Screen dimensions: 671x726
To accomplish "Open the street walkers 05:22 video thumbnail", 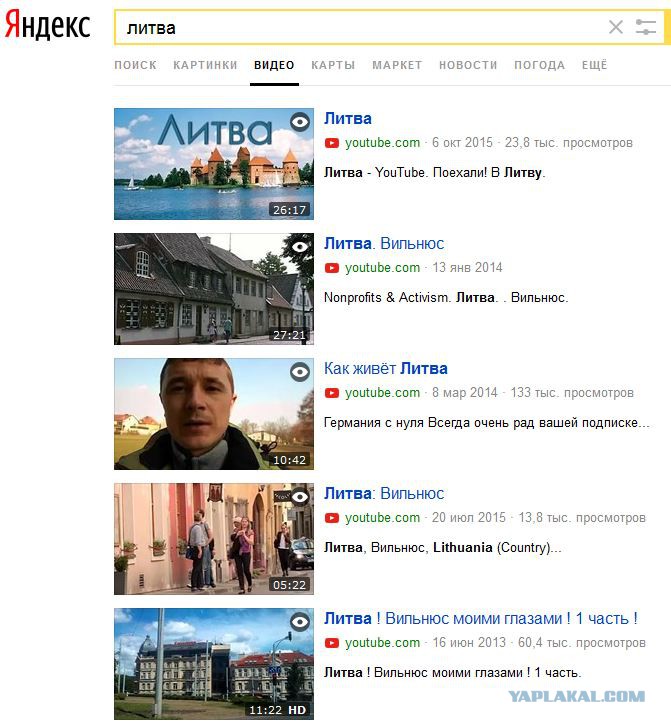I will (x=214, y=539).
